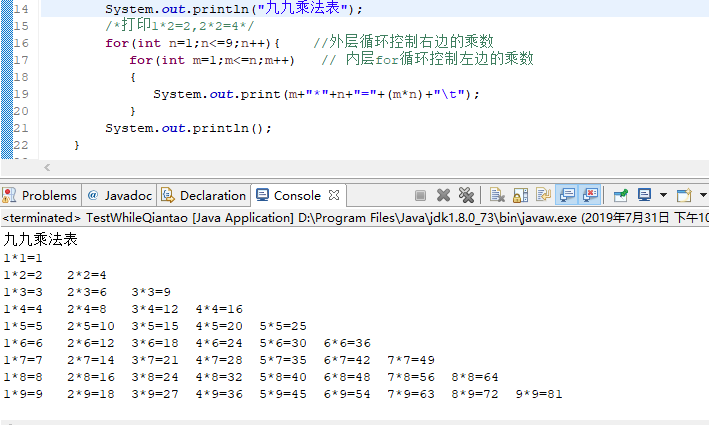Screen dimensions: 709x425
Task: Click the Open Console icon
Action: [684, 195]
